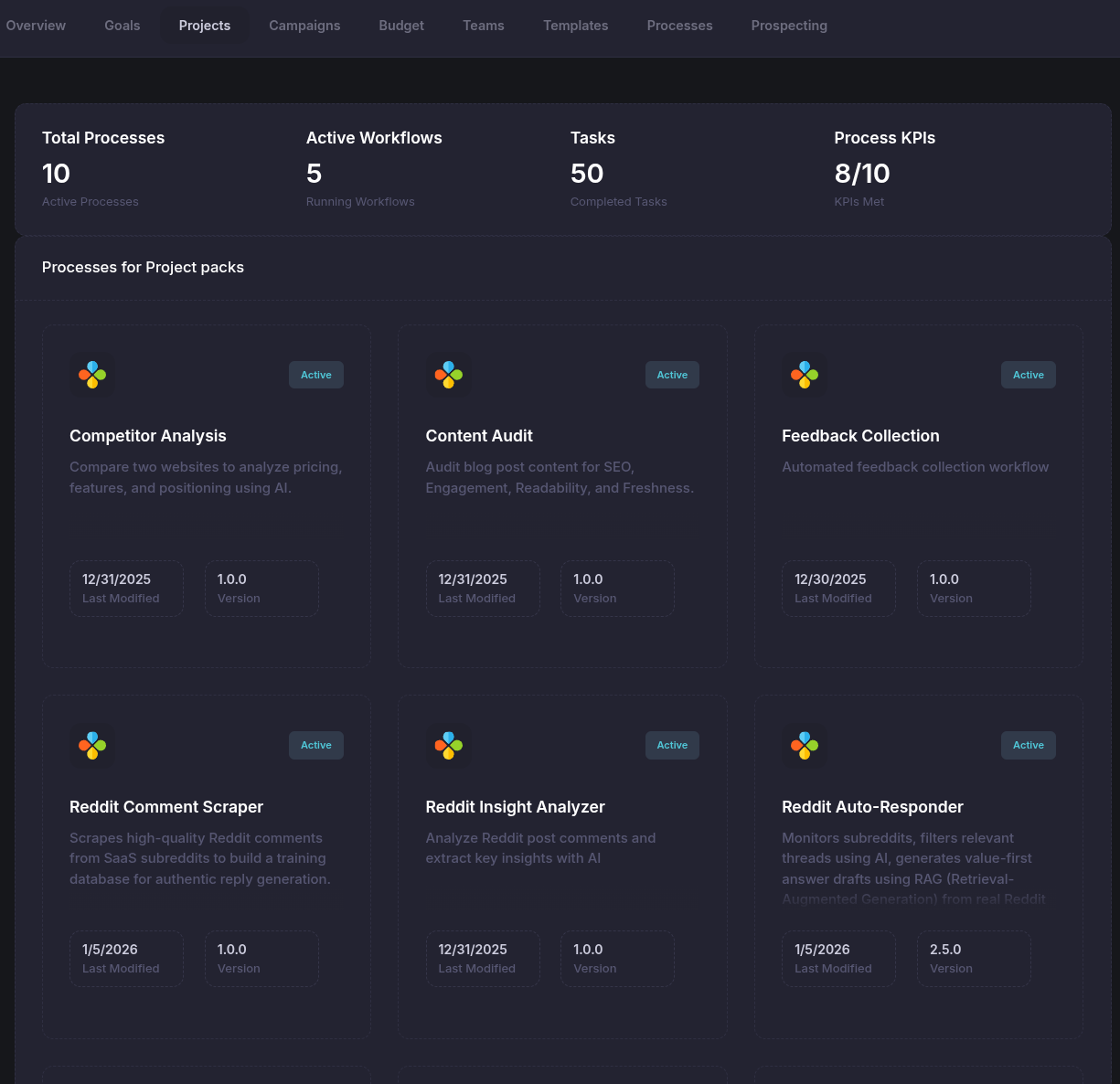Viewport: 1120px width, 1084px height.
Task: Click the Reddit Comment Scraper icon
Action: [92, 745]
